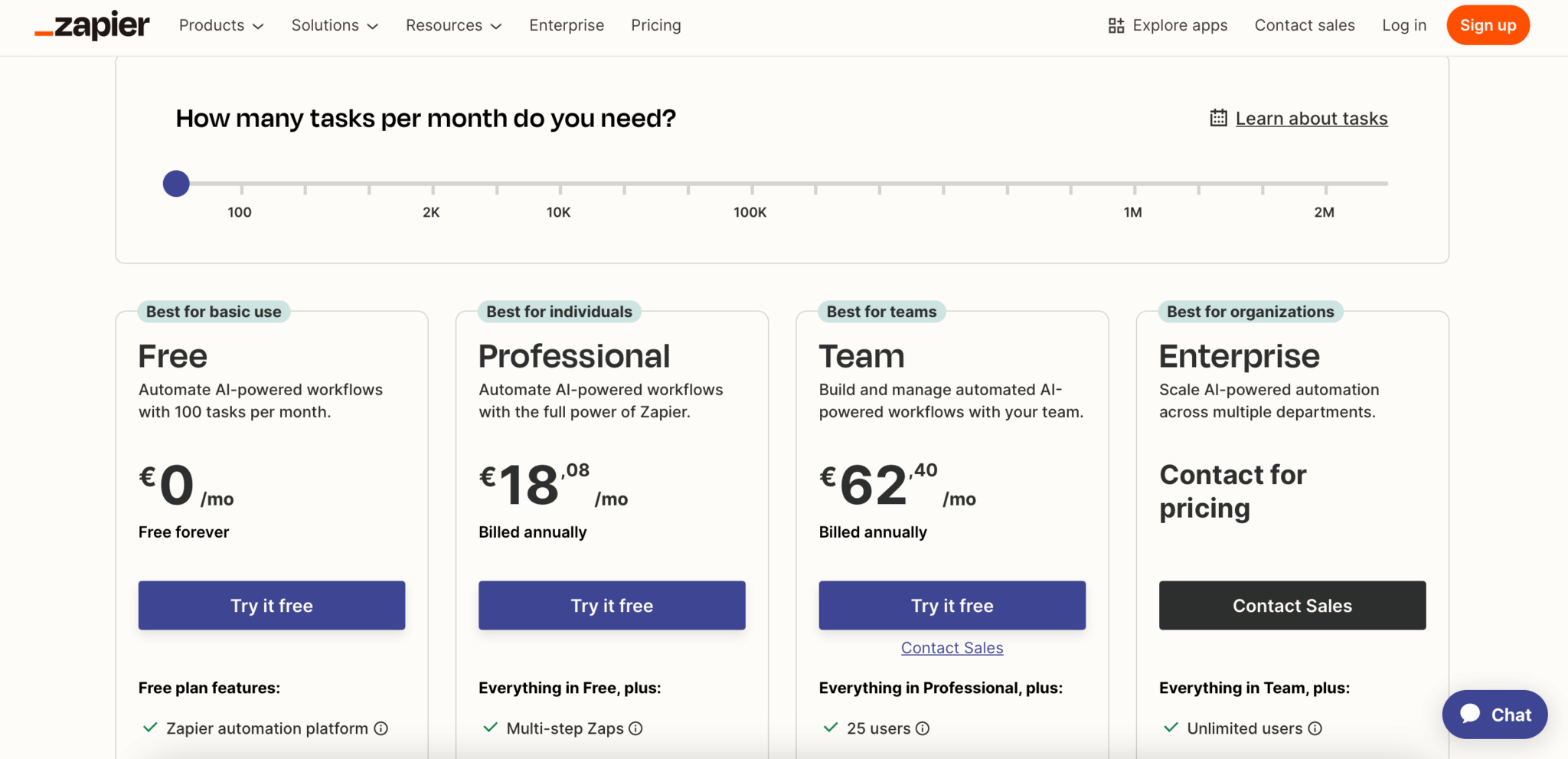The image size is (1568, 759).
Task: Click the Best for teams badge
Action: point(881,312)
